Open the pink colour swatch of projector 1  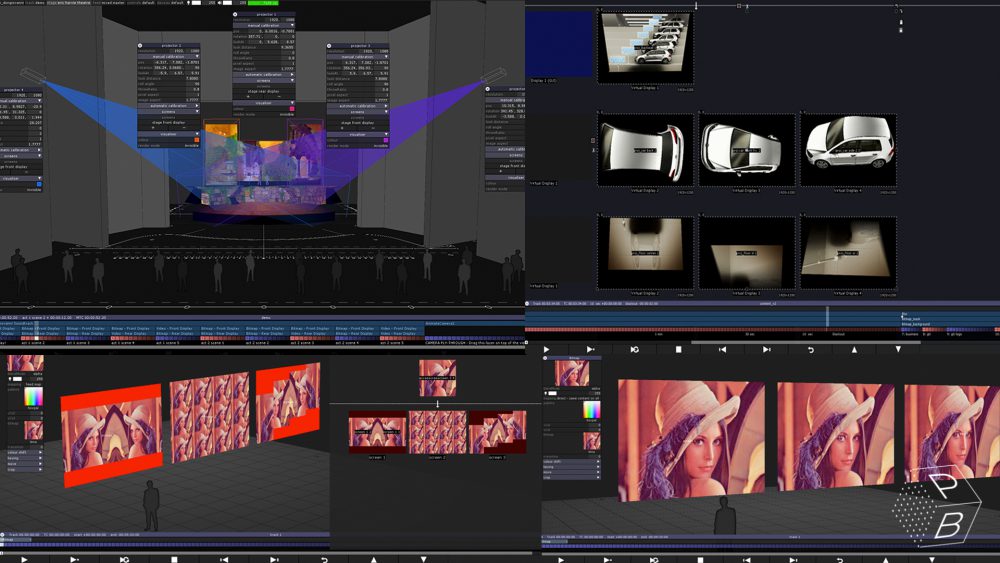pos(292,108)
